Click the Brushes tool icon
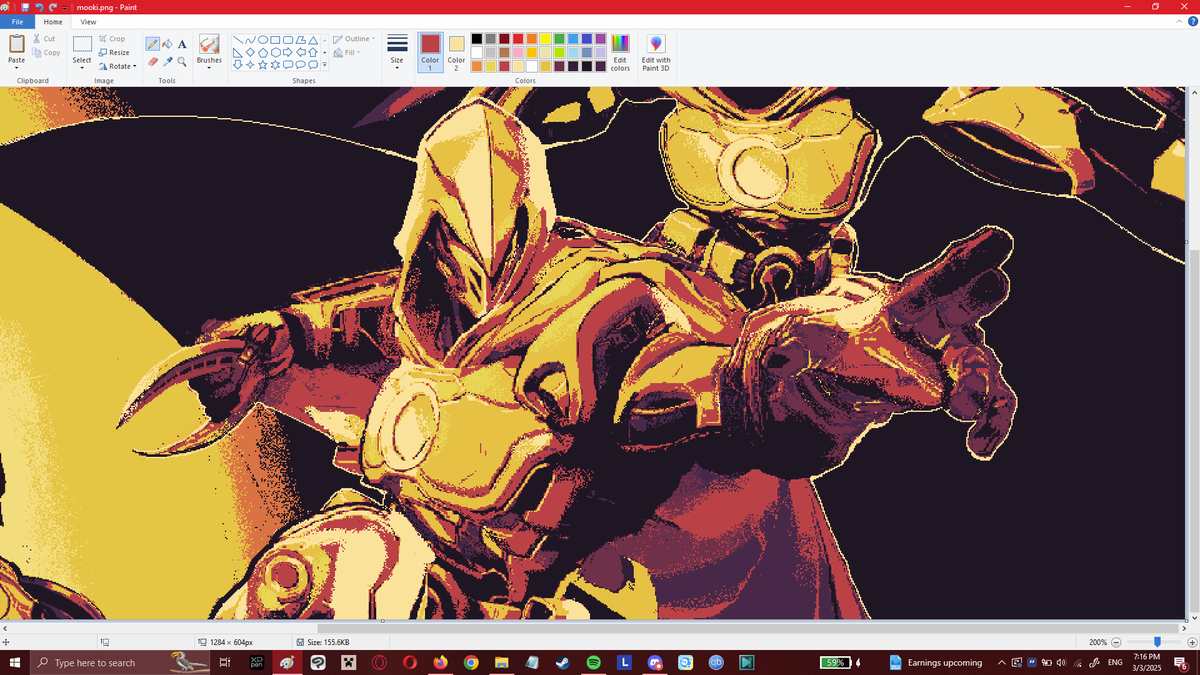The width and height of the screenshot is (1200, 675). [209, 44]
